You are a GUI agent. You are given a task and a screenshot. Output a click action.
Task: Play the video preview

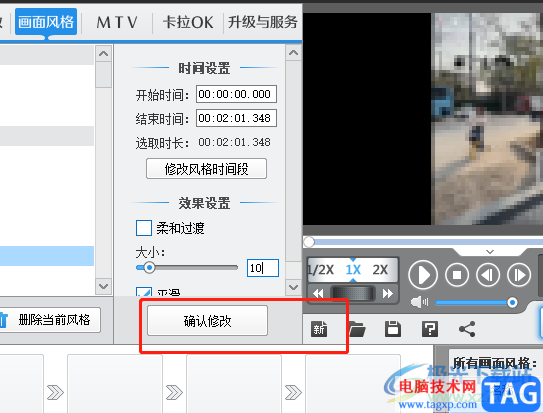coord(423,275)
